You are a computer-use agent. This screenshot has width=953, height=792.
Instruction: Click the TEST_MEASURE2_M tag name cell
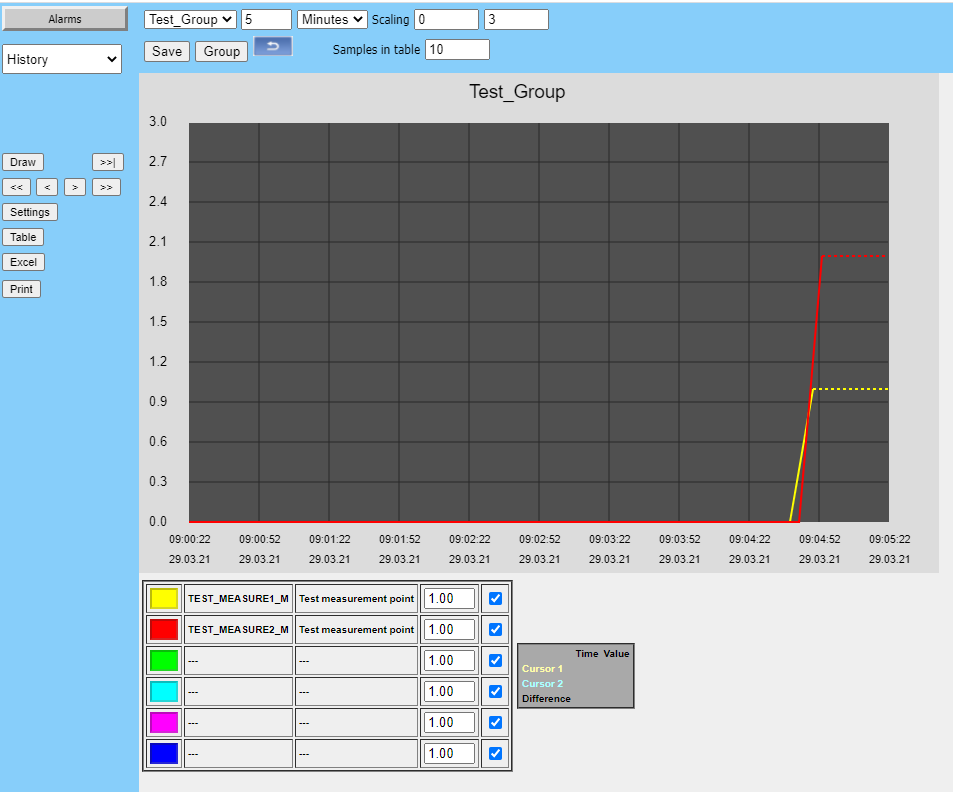point(238,630)
